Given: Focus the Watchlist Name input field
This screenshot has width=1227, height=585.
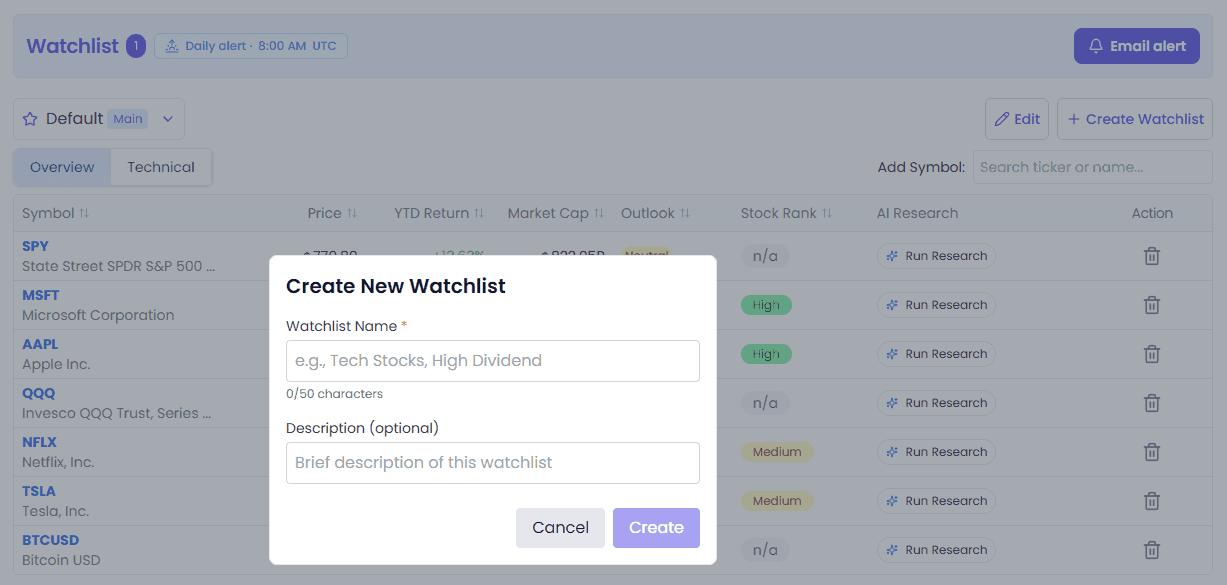Looking at the screenshot, I should click(493, 361).
